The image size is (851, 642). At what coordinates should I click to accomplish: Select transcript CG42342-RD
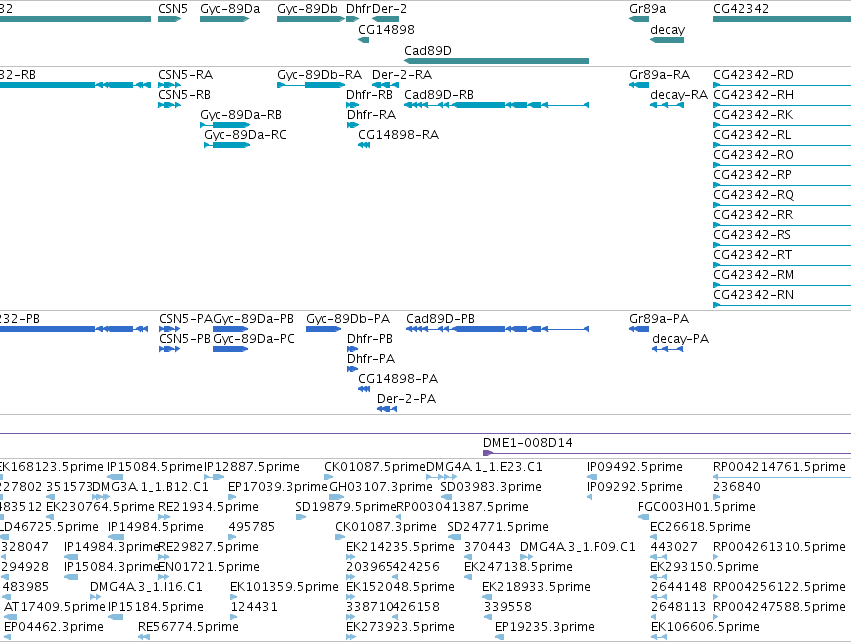[753, 74]
